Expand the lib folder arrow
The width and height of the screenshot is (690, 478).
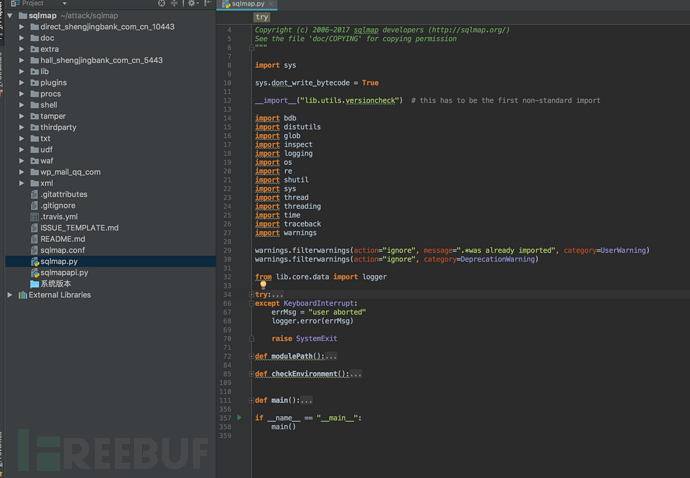(21, 71)
